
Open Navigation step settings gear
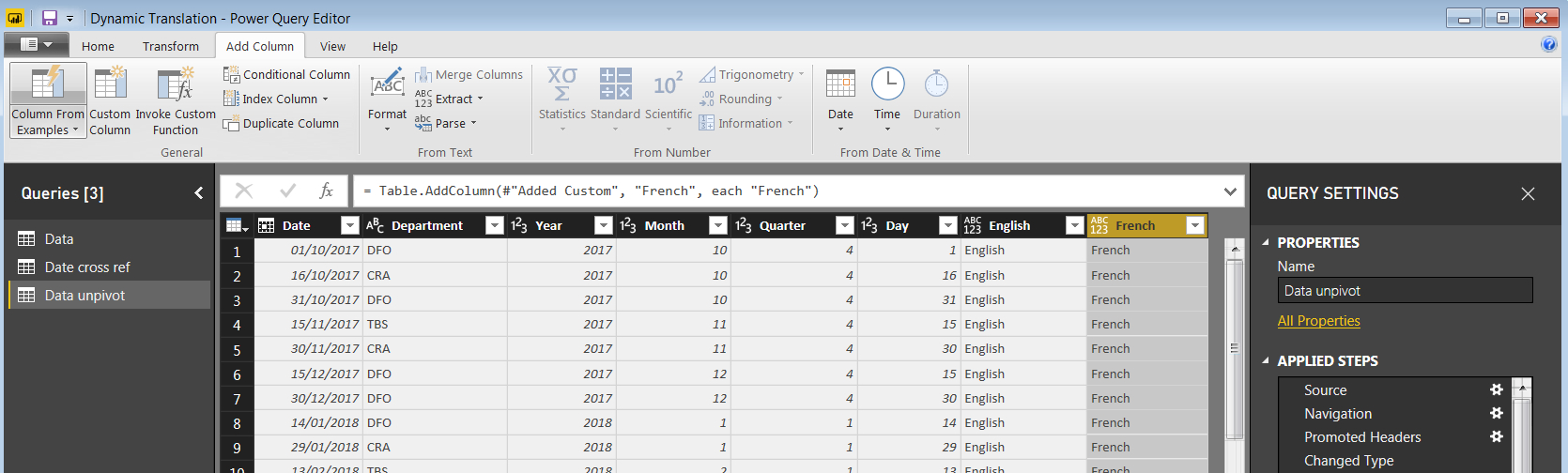(1497, 413)
